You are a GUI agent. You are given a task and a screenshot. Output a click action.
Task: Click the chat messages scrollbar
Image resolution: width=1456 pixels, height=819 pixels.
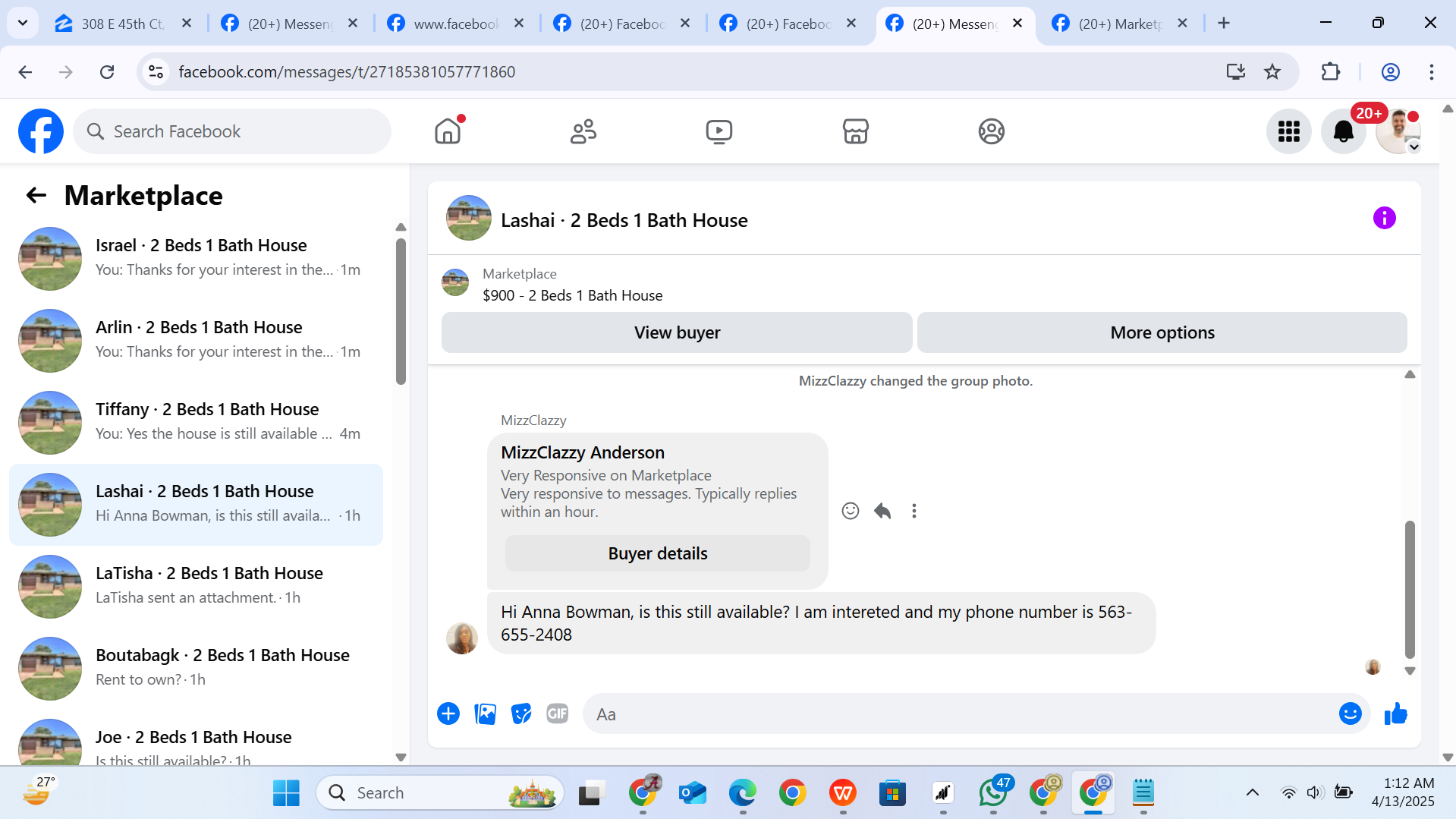(x=1410, y=589)
